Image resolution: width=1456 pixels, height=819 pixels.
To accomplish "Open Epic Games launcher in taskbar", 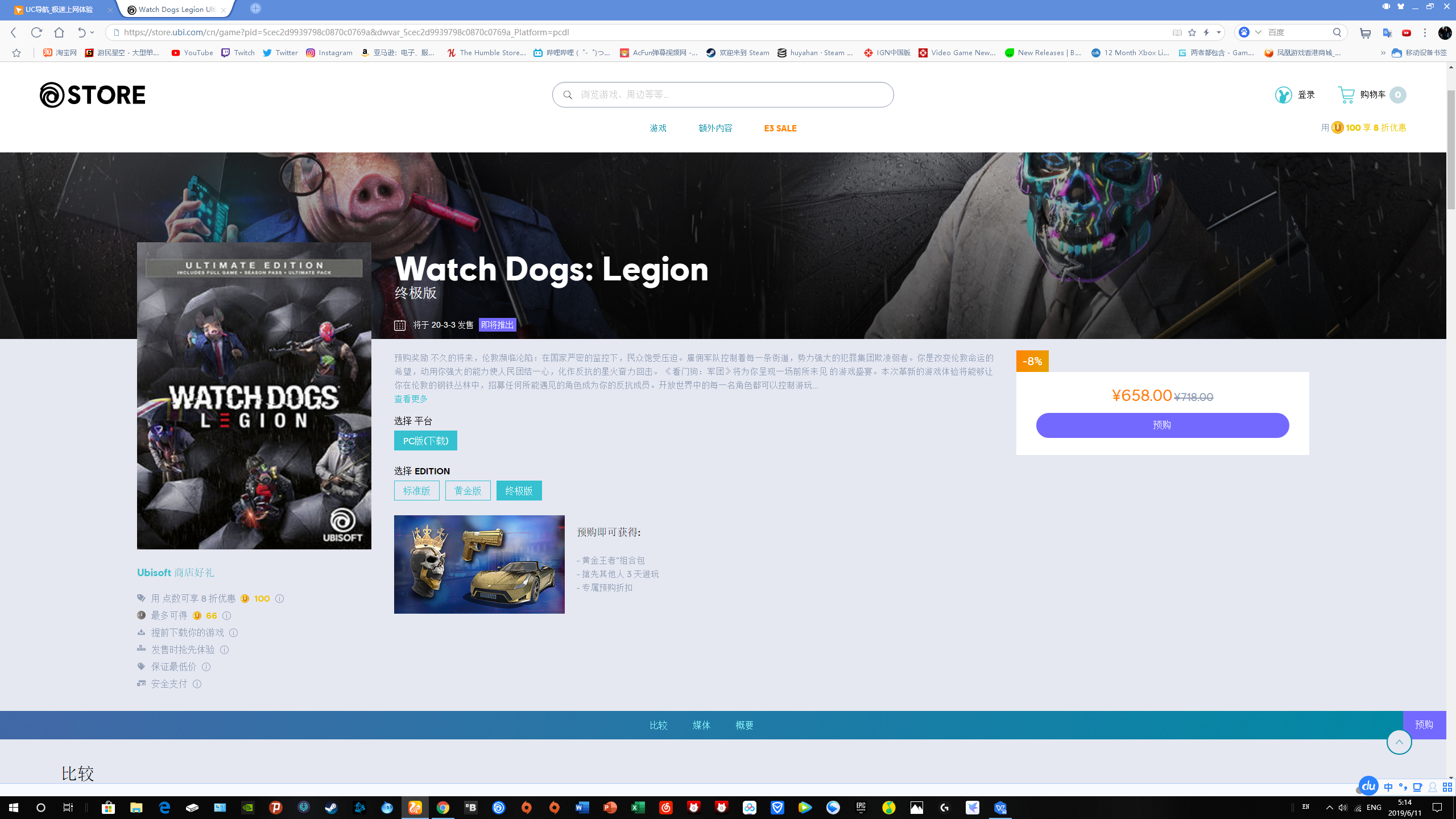I will tap(861, 808).
